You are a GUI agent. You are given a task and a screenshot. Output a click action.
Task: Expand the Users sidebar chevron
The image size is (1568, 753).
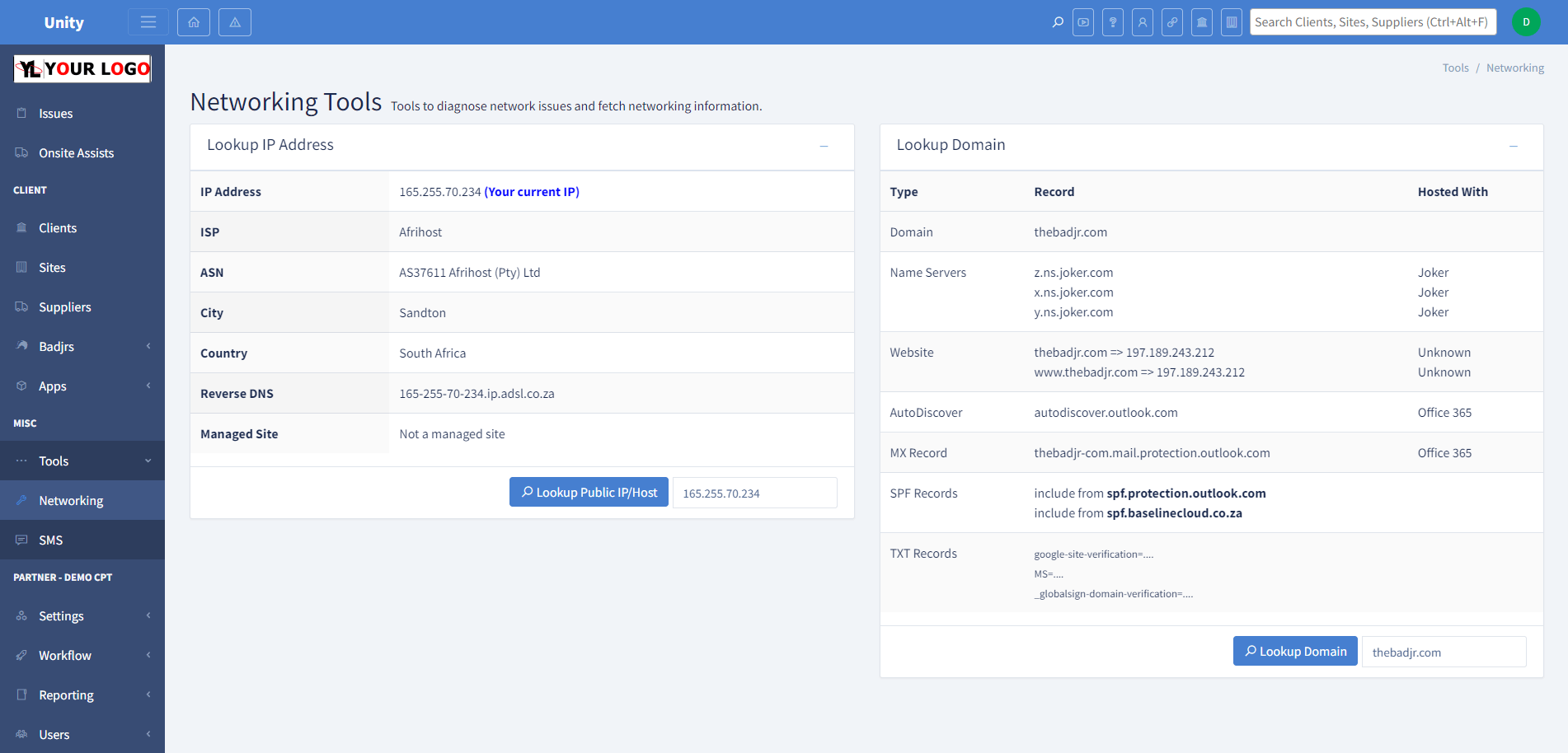click(x=148, y=734)
